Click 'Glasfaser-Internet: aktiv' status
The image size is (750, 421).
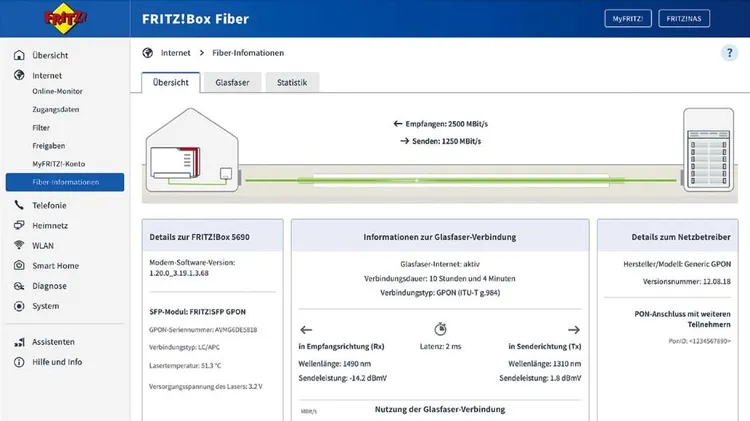tap(440, 264)
